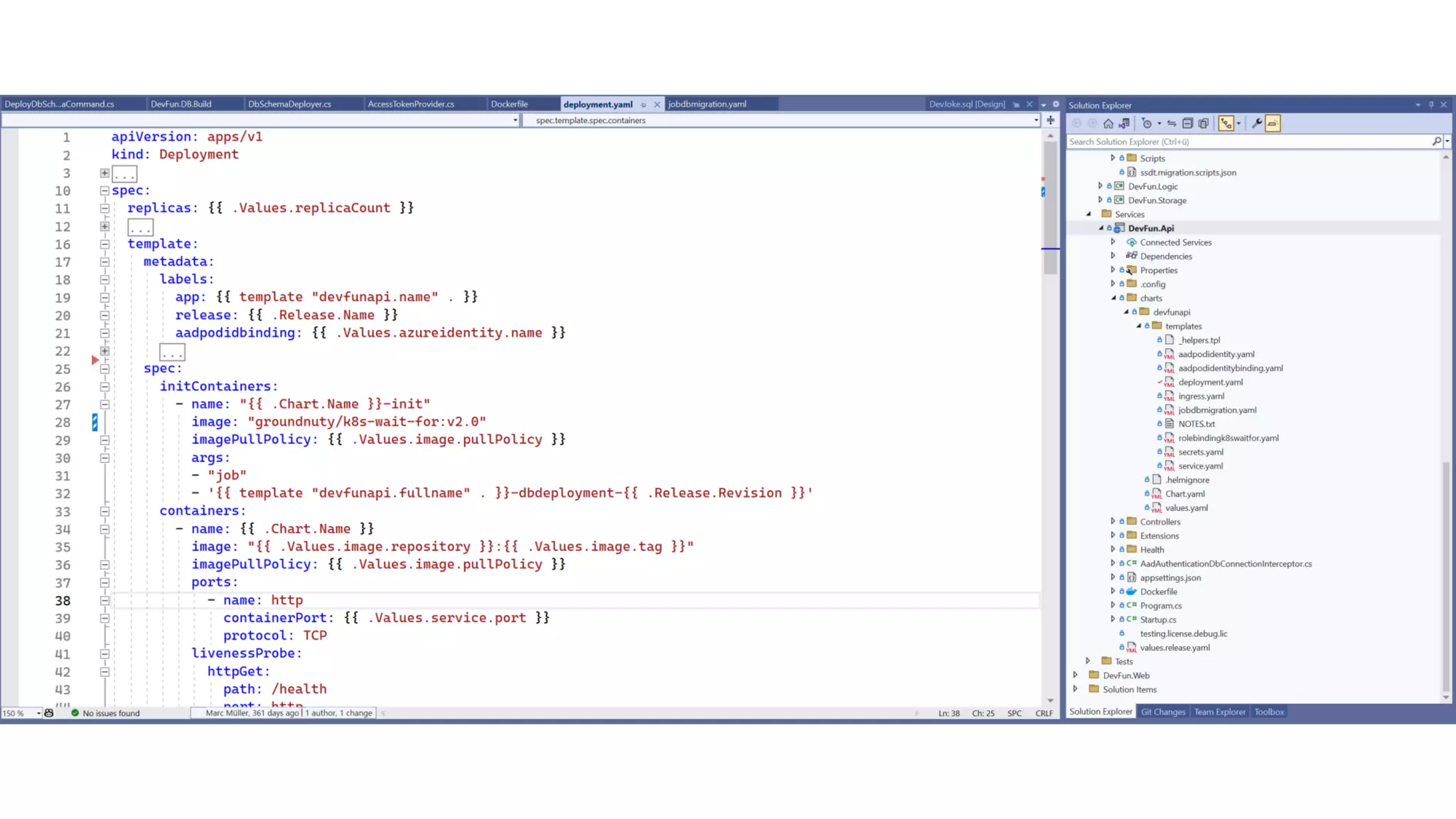Click the Collapse All icon in Solution Explorer
This screenshot has height=819, width=1456.
[1187, 124]
